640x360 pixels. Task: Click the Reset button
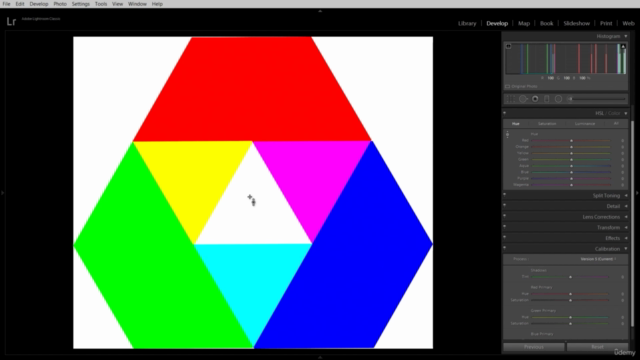tap(597, 347)
